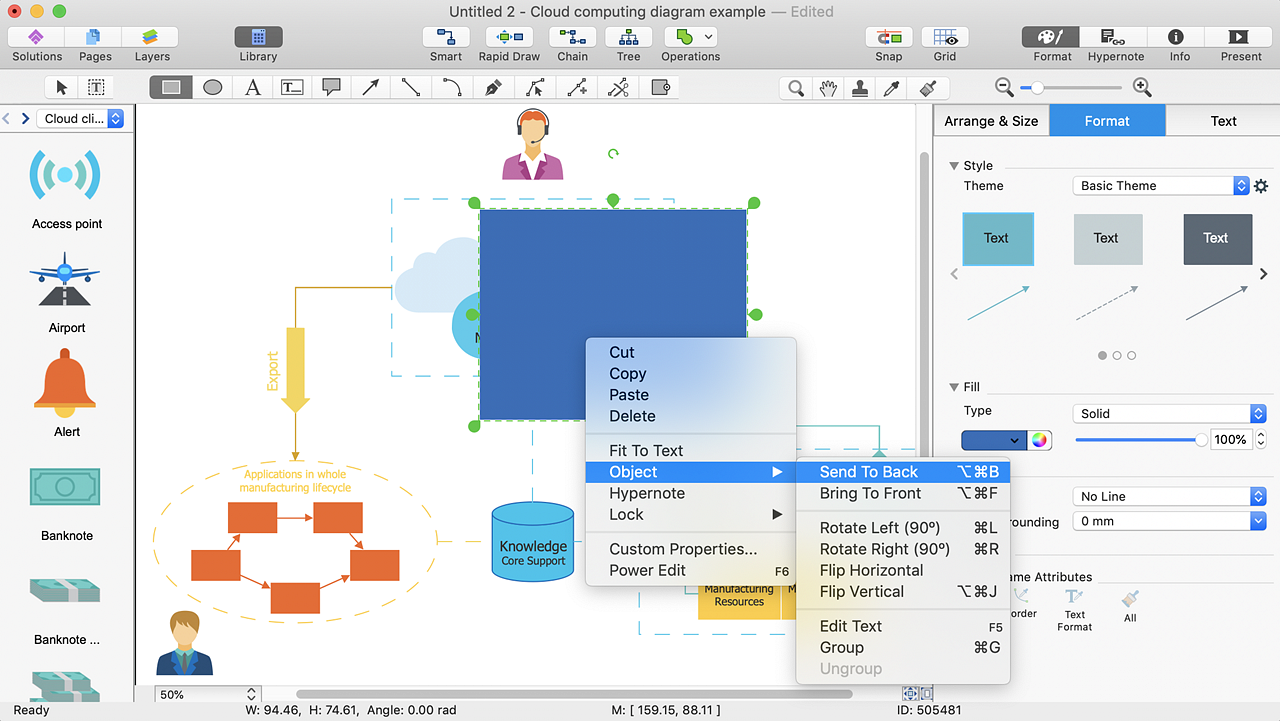The image size is (1280, 722).
Task: Open the Solid fill type dropdown
Action: 1169,414
